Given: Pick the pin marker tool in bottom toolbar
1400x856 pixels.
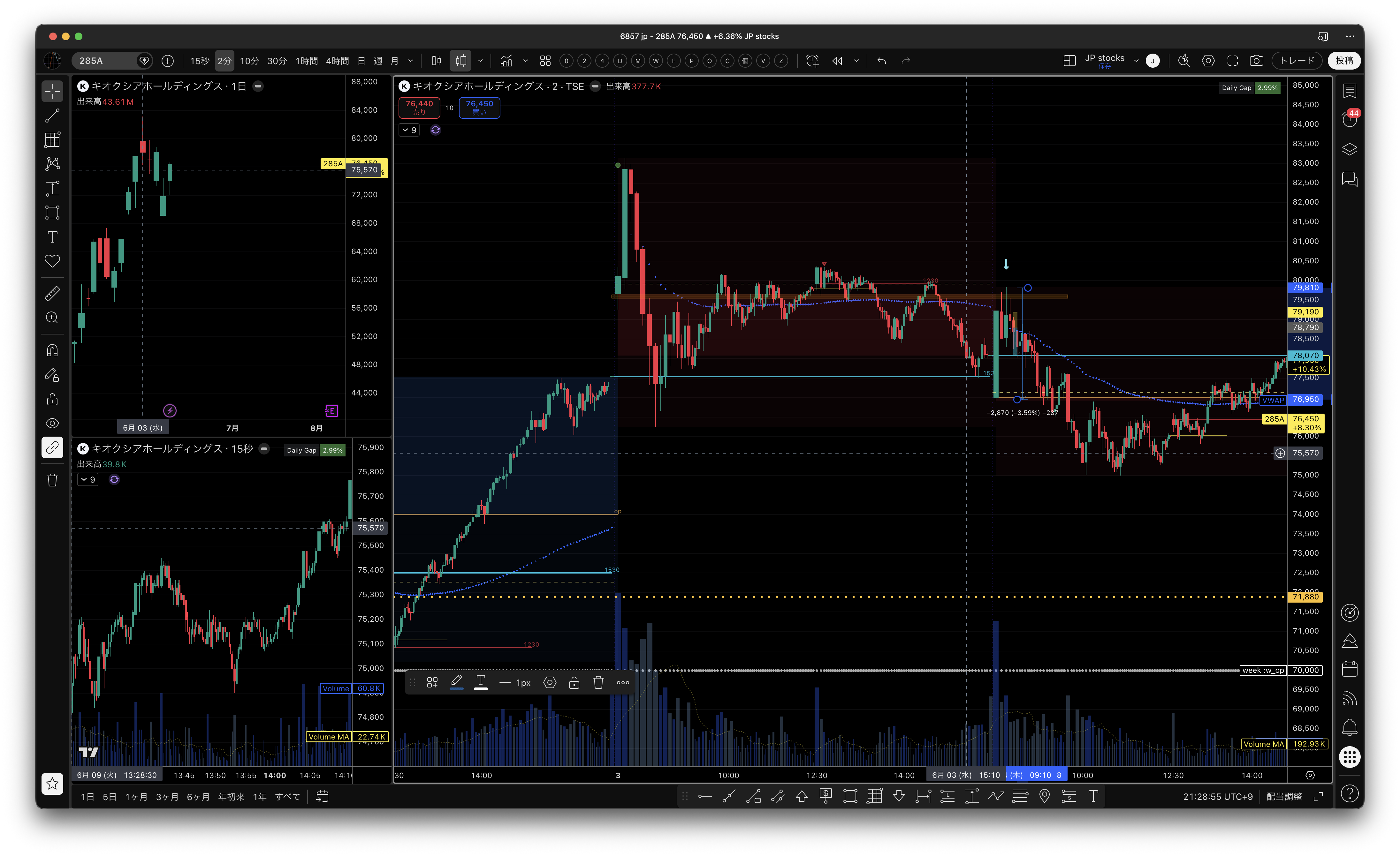Looking at the screenshot, I should (x=1044, y=796).
